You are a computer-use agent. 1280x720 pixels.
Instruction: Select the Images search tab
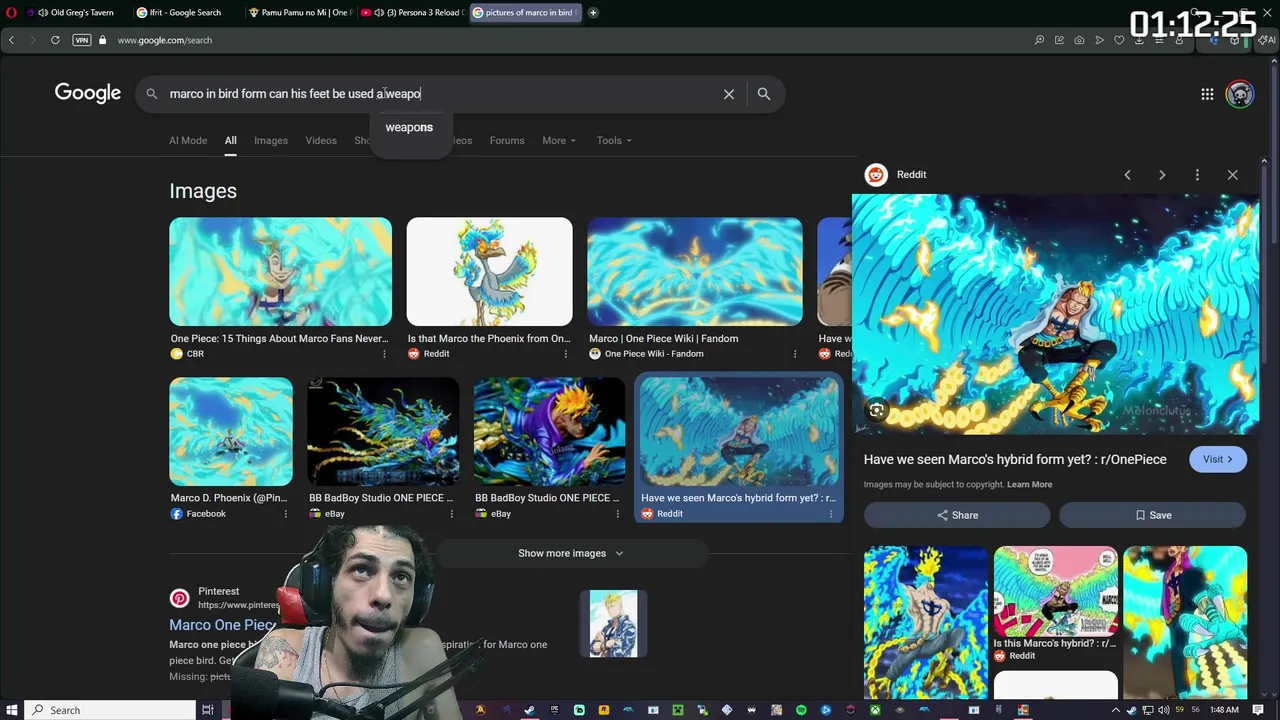pyautogui.click(x=271, y=140)
